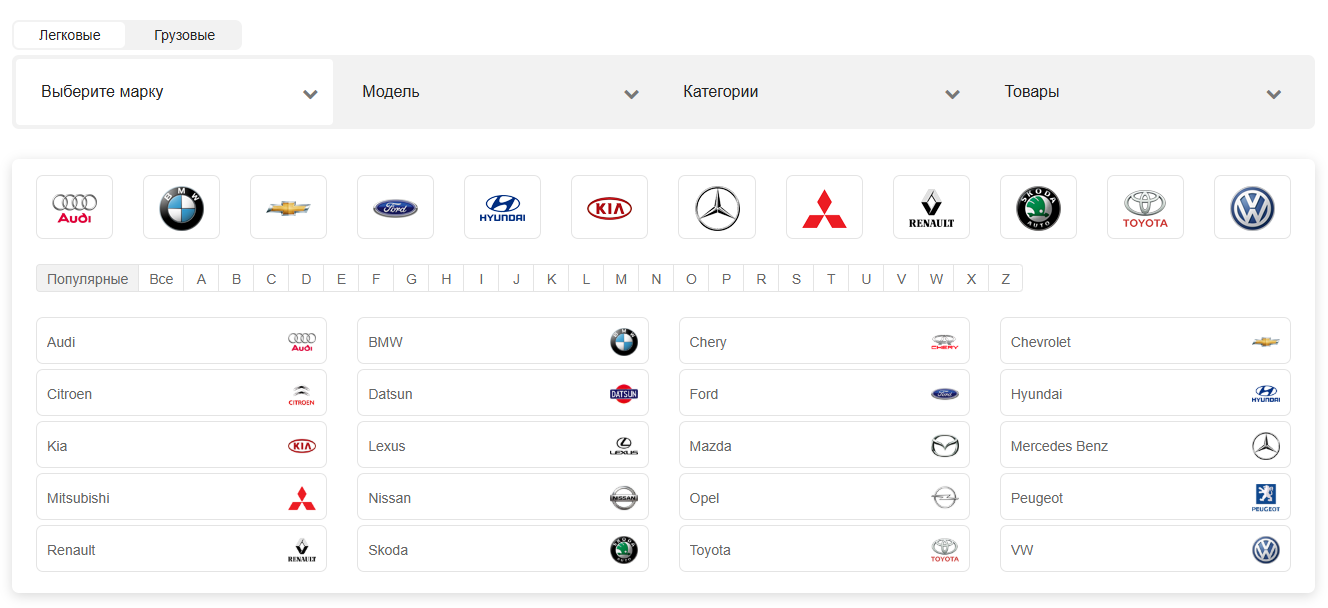Viewport: 1328px width, 608px height.
Task: Choose the Volkswagen logo tile in top row
Action: pos(1252,207)
